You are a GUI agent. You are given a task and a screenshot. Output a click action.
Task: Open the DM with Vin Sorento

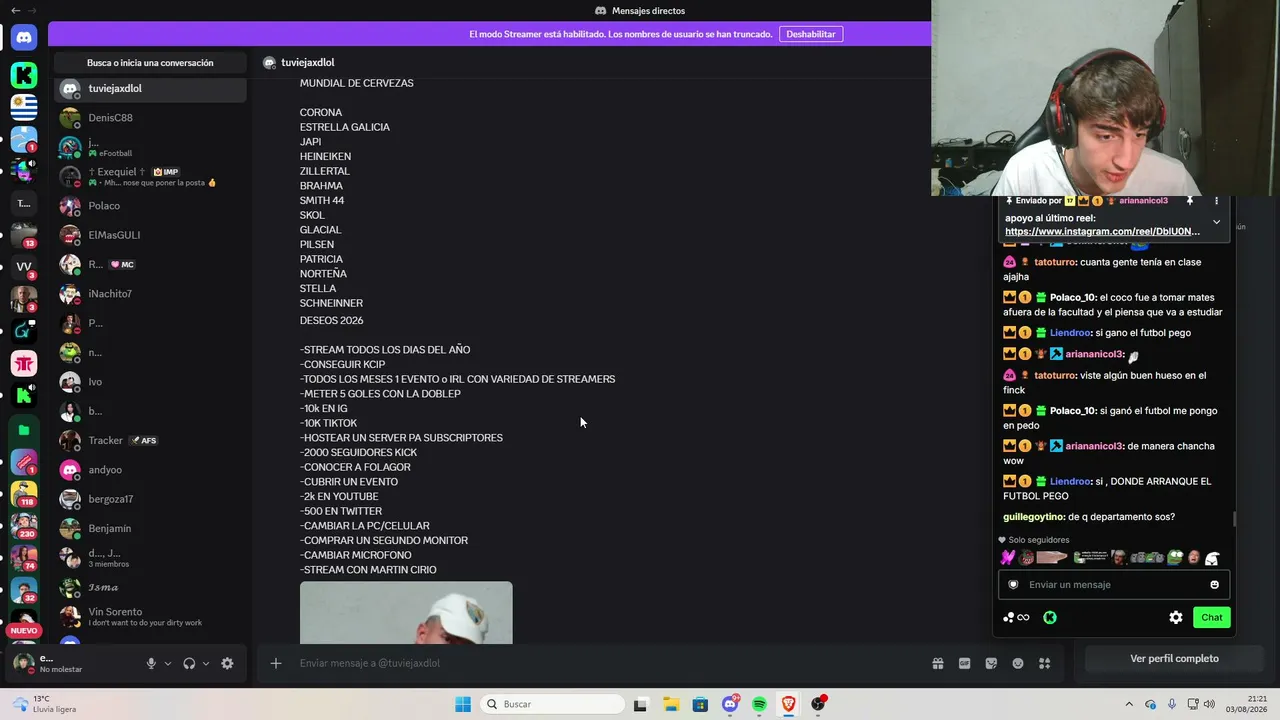coord(150,616)
